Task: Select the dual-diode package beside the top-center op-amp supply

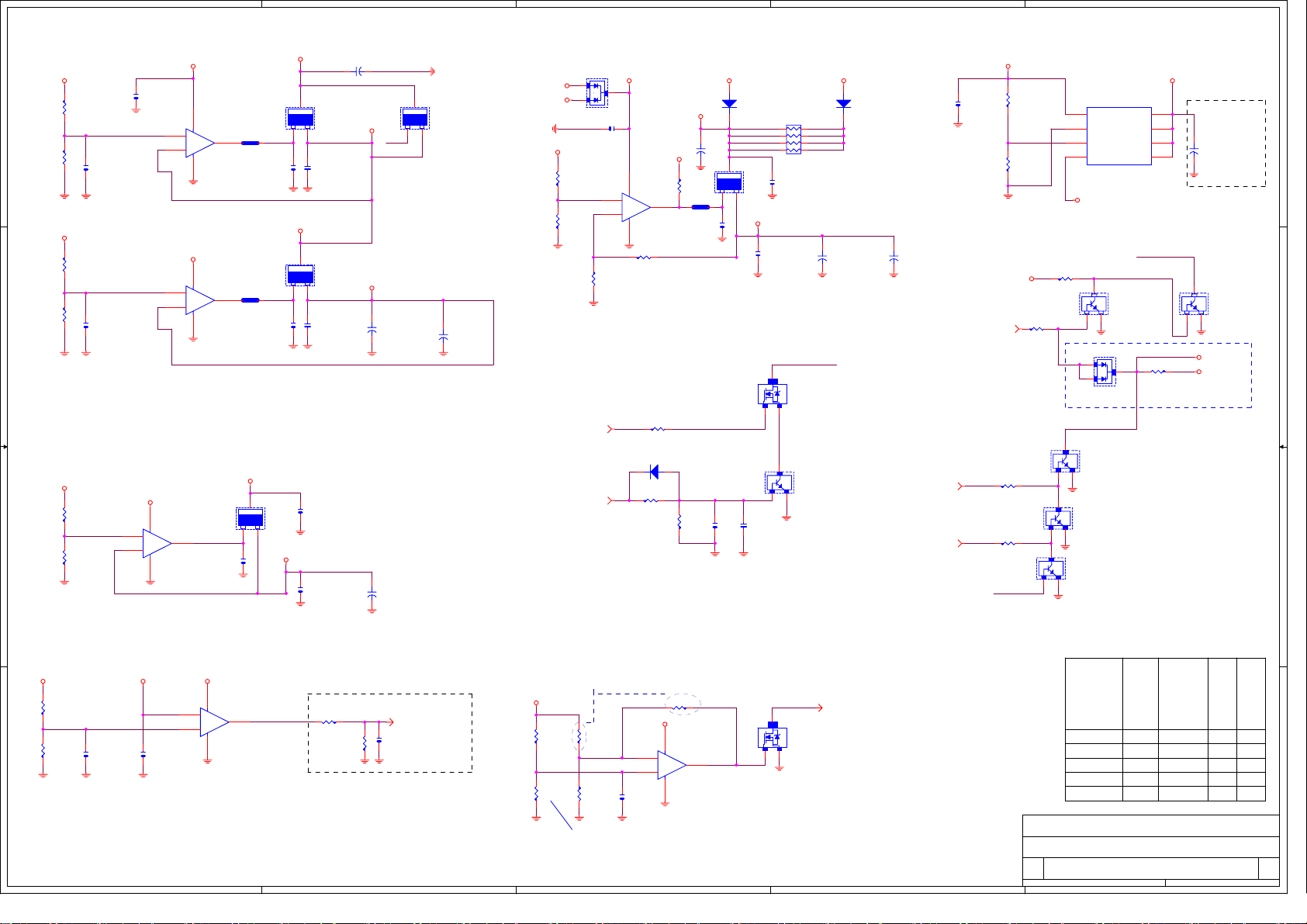Action: pyautogui.click(x=596, y=93)
